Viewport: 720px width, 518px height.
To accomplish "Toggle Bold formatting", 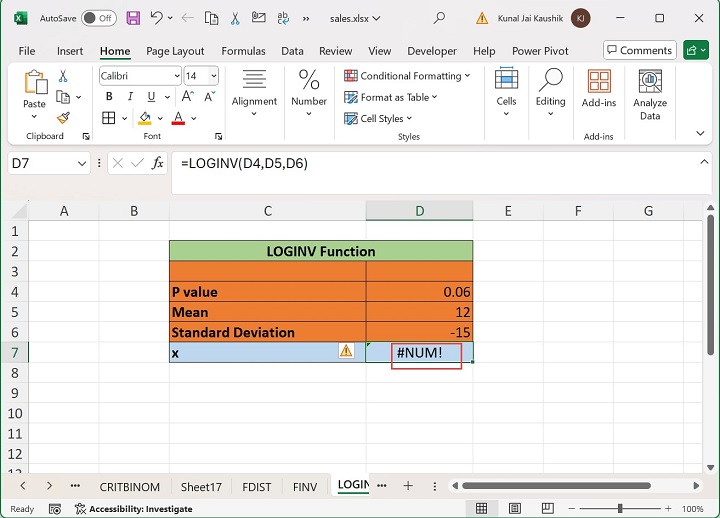I will [109, 96].
